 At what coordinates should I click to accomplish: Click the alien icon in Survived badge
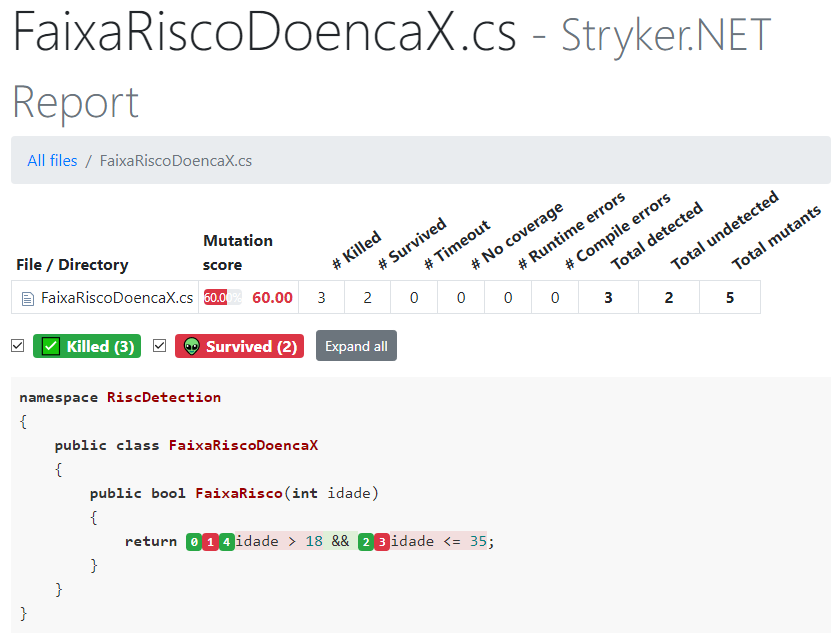(191, 346)
